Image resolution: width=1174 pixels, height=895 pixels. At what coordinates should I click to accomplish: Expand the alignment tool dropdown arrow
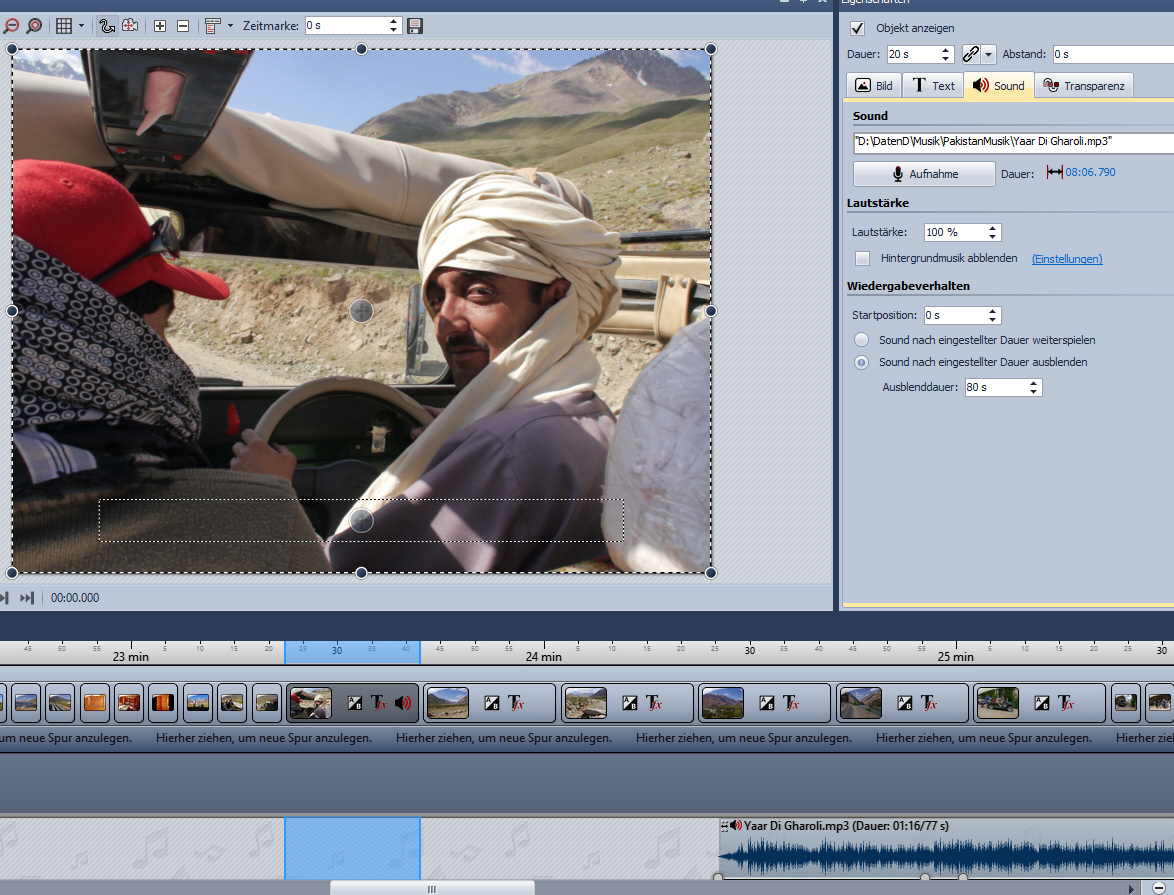(230, 26)
